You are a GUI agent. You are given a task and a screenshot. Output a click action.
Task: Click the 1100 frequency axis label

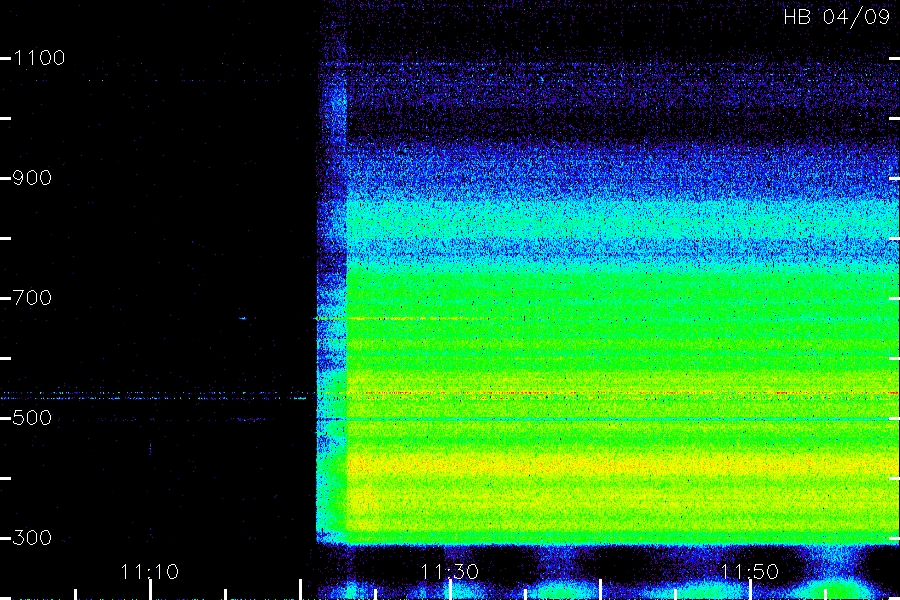tap(39, 58)
